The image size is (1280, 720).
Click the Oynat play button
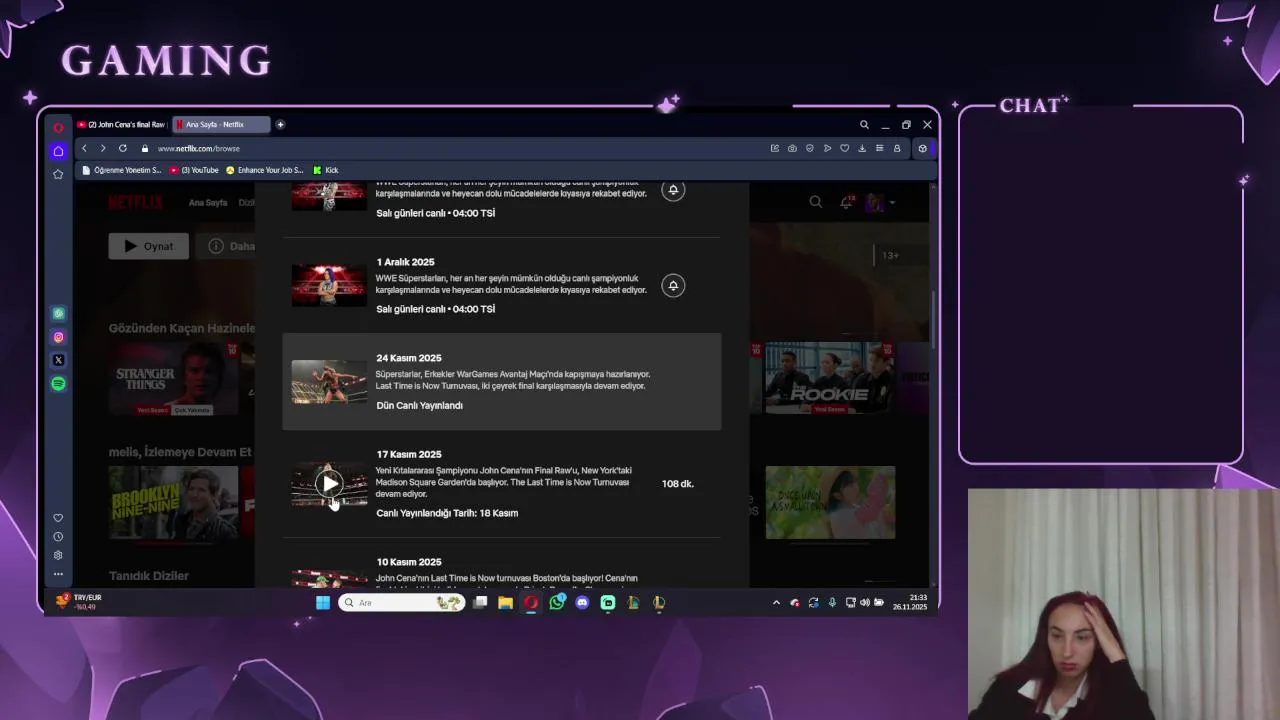(148, 246)
